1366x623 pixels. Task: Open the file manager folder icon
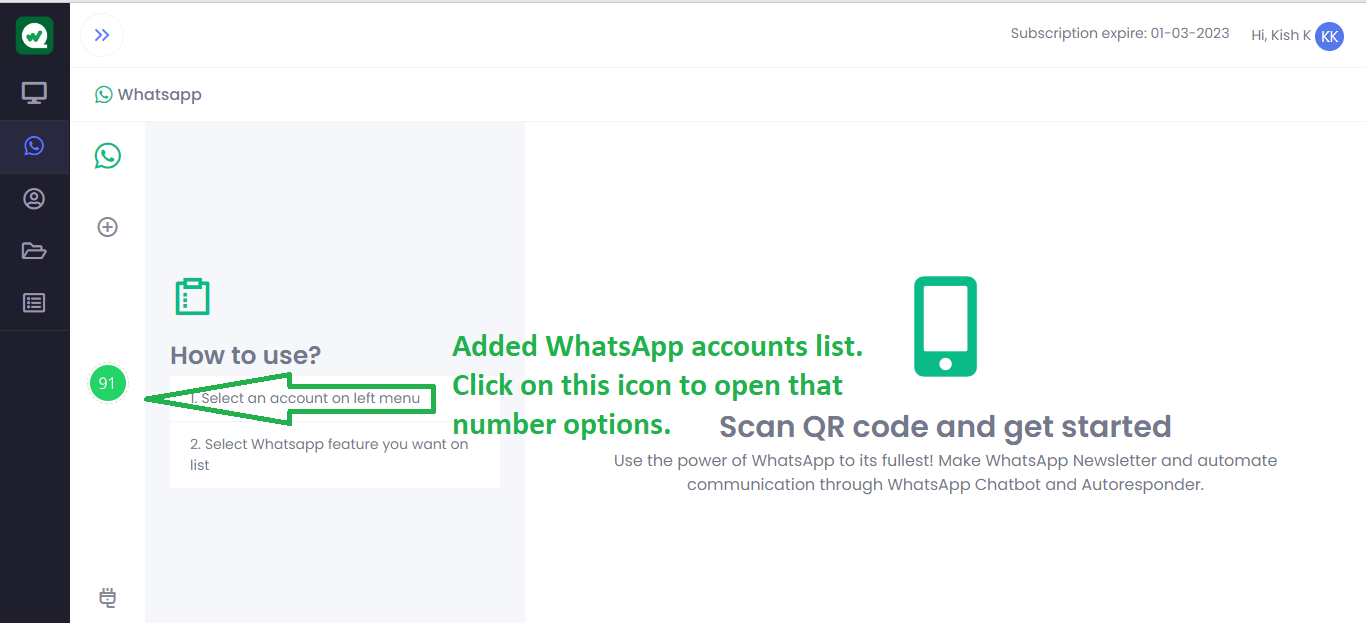34,250
